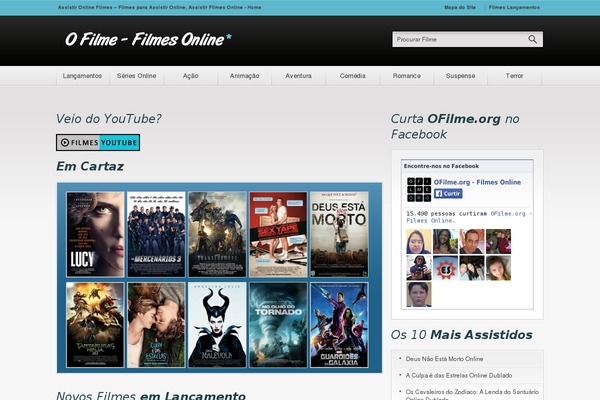Click the ES badge Facebook fan avatar
Viewport: 600px width, 400px height.
[445, 268]
